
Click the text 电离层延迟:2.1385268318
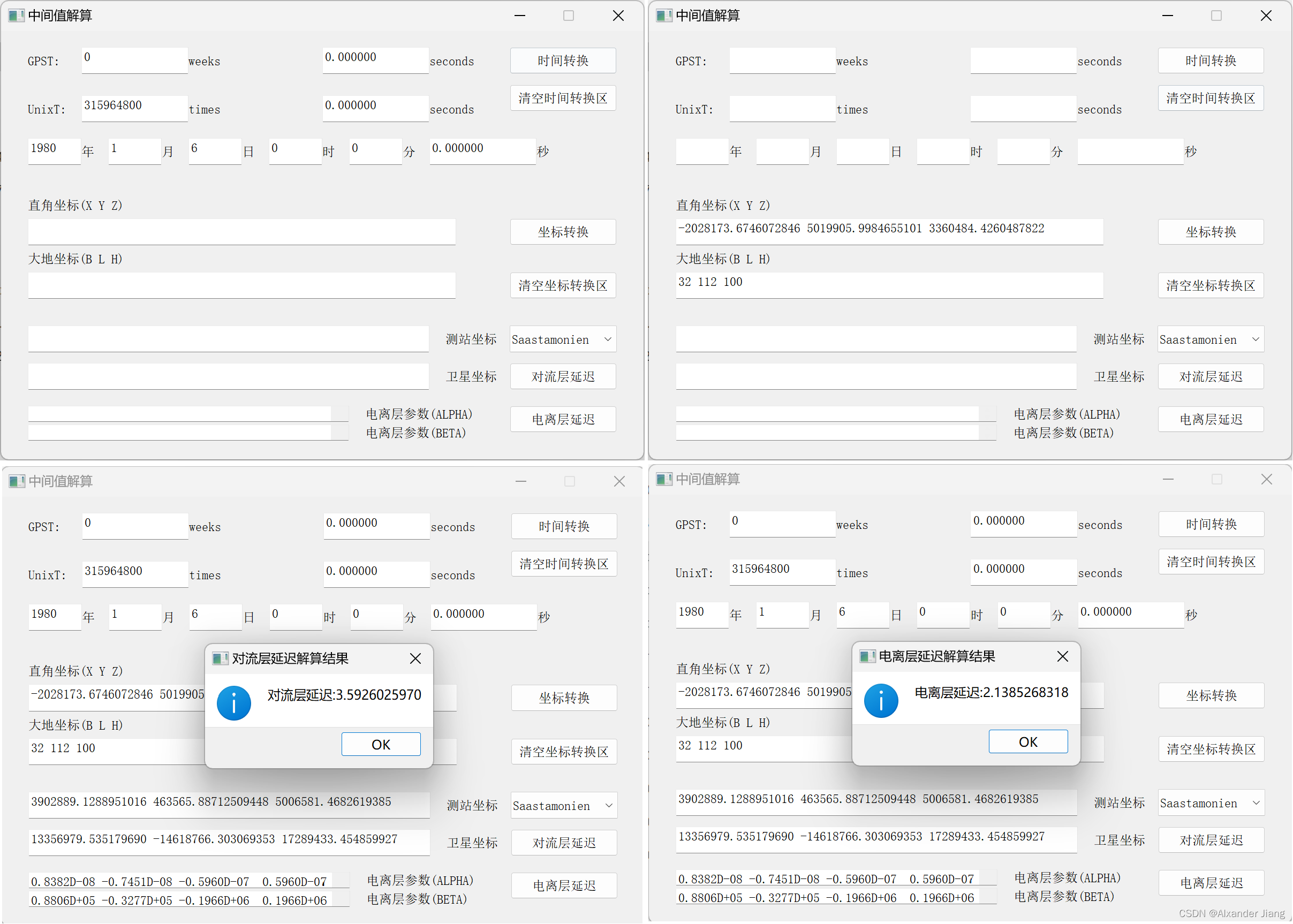click(x=992, y=692)
